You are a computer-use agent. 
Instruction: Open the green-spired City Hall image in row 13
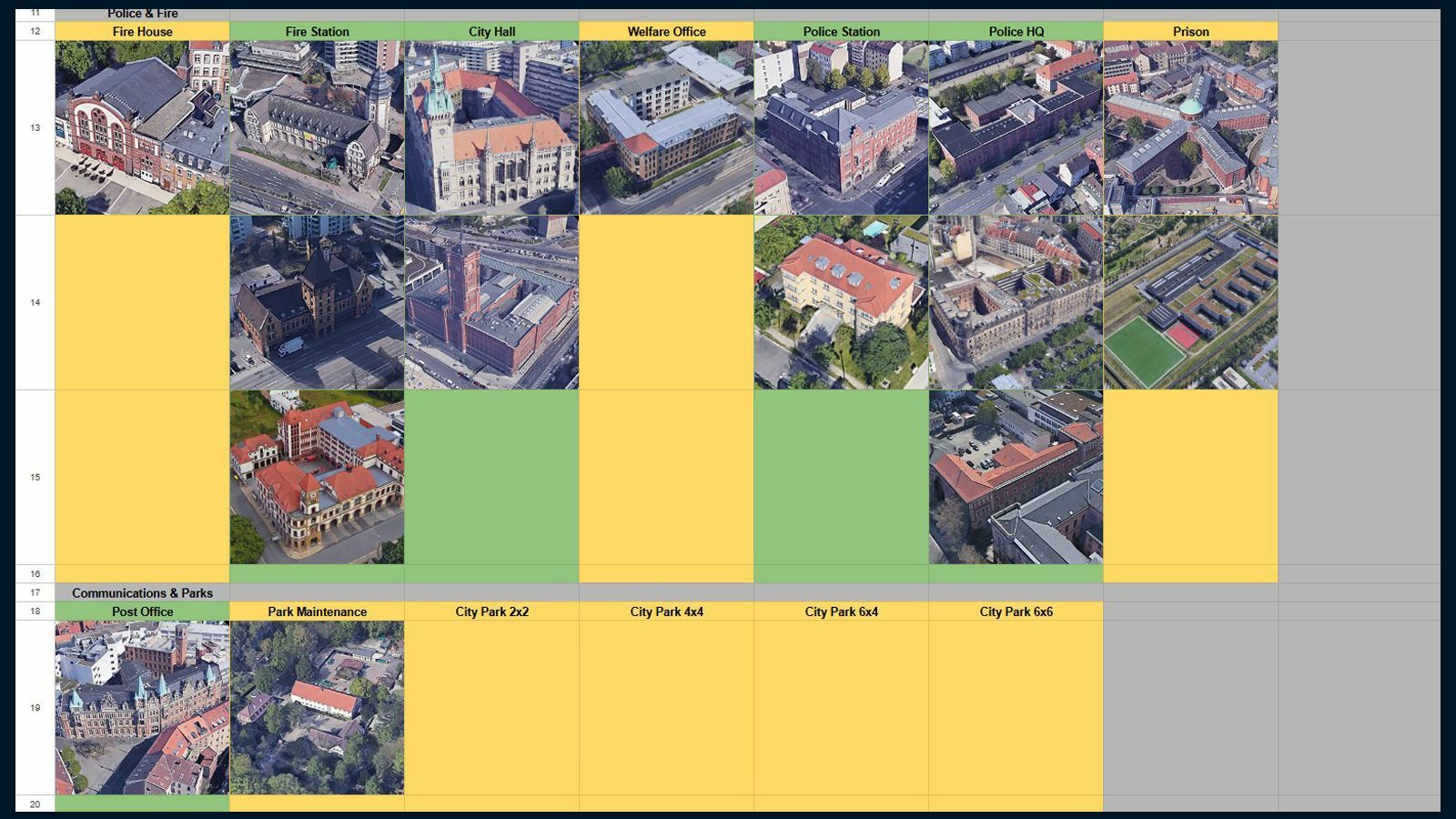491,127
